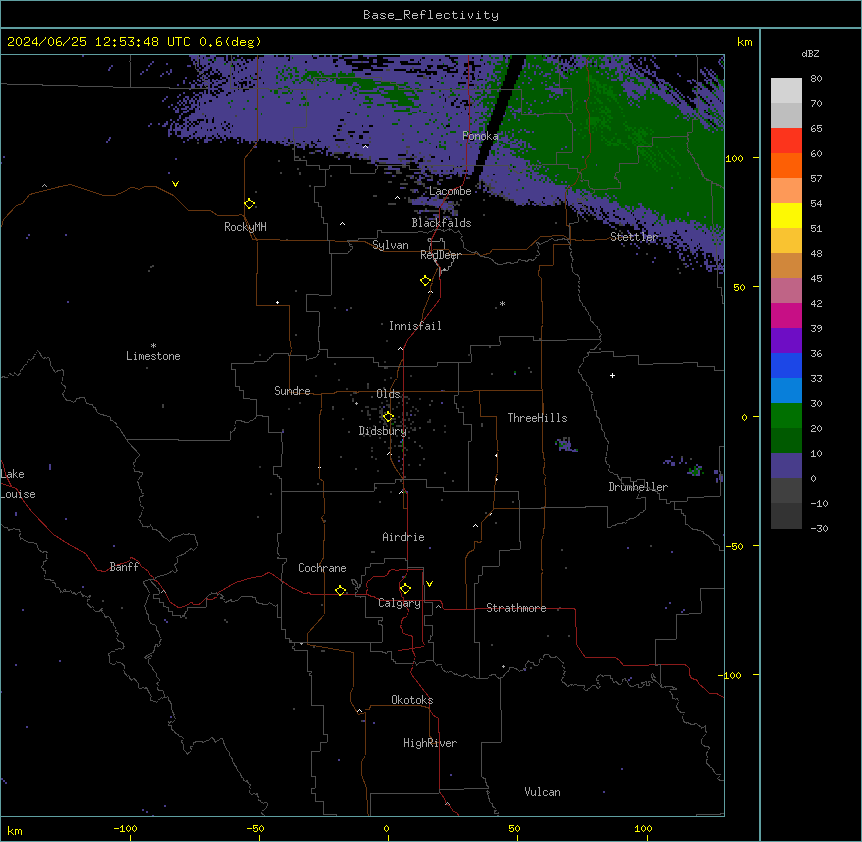Click the Cochrane town label
The height and width of the screenshot is (842, 862).
322,568
